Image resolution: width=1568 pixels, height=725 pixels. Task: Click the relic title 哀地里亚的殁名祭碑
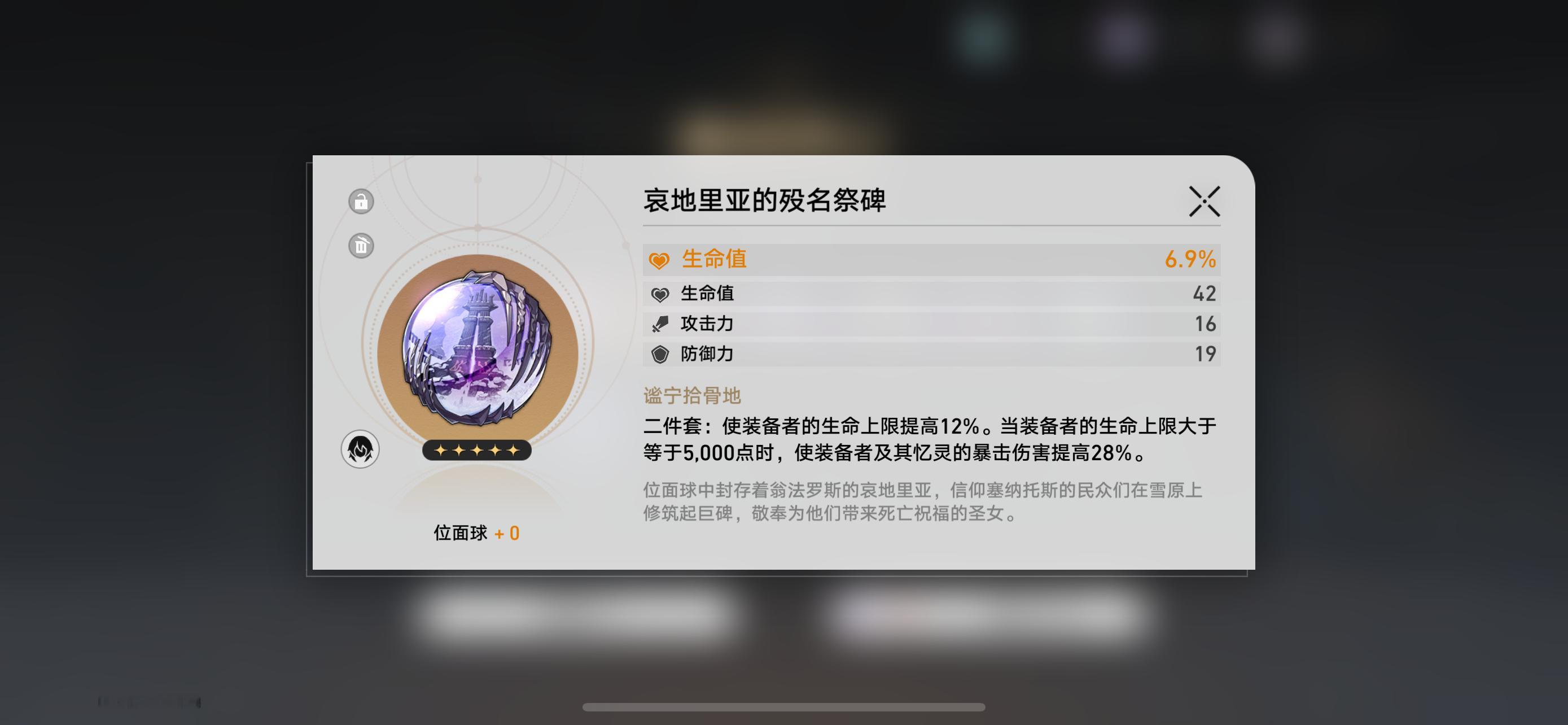pyautogui.click(x=764, y=200)
